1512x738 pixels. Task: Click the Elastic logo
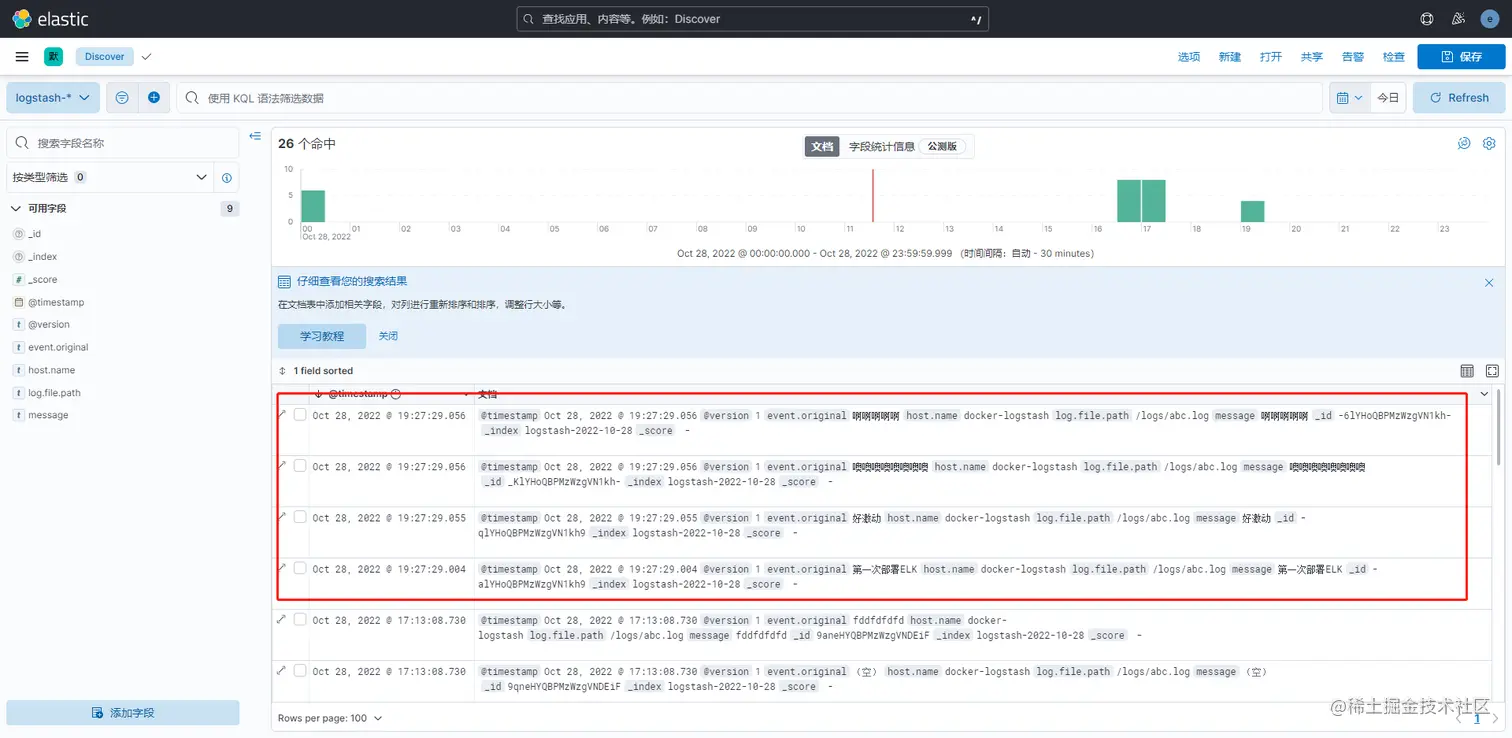click(50, 19)
